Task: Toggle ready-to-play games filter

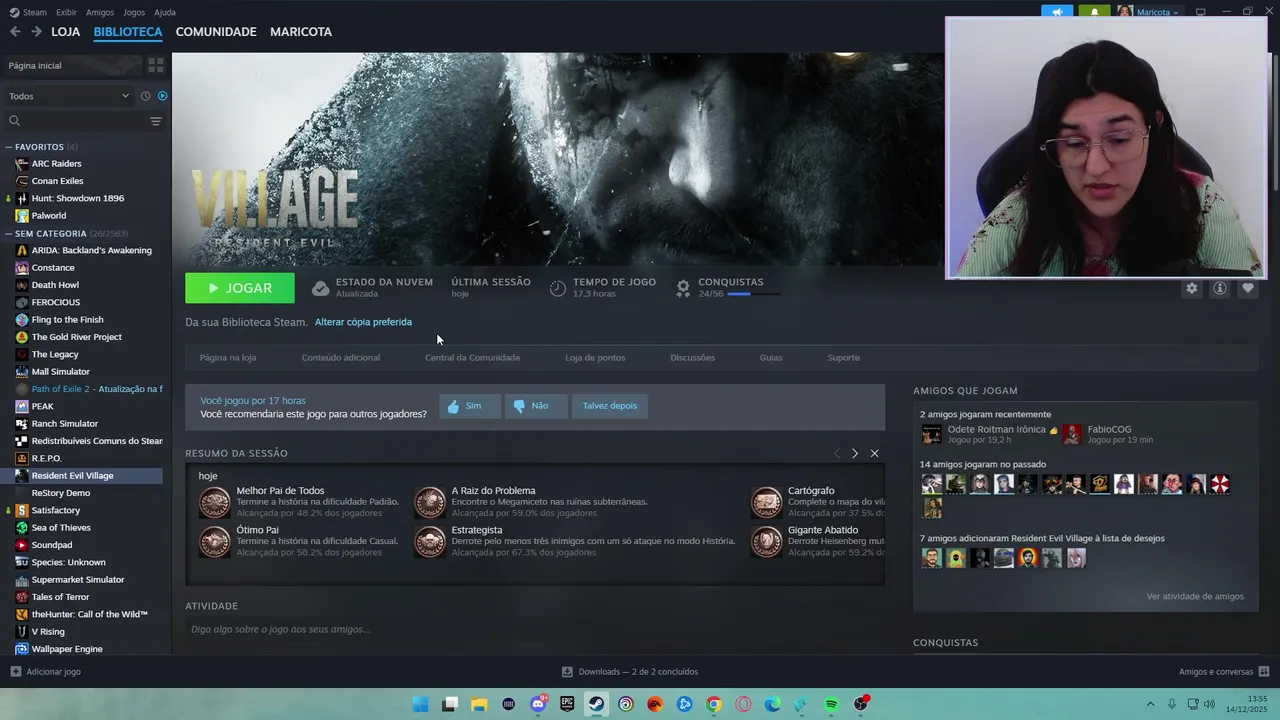Action: coord(162,96)
